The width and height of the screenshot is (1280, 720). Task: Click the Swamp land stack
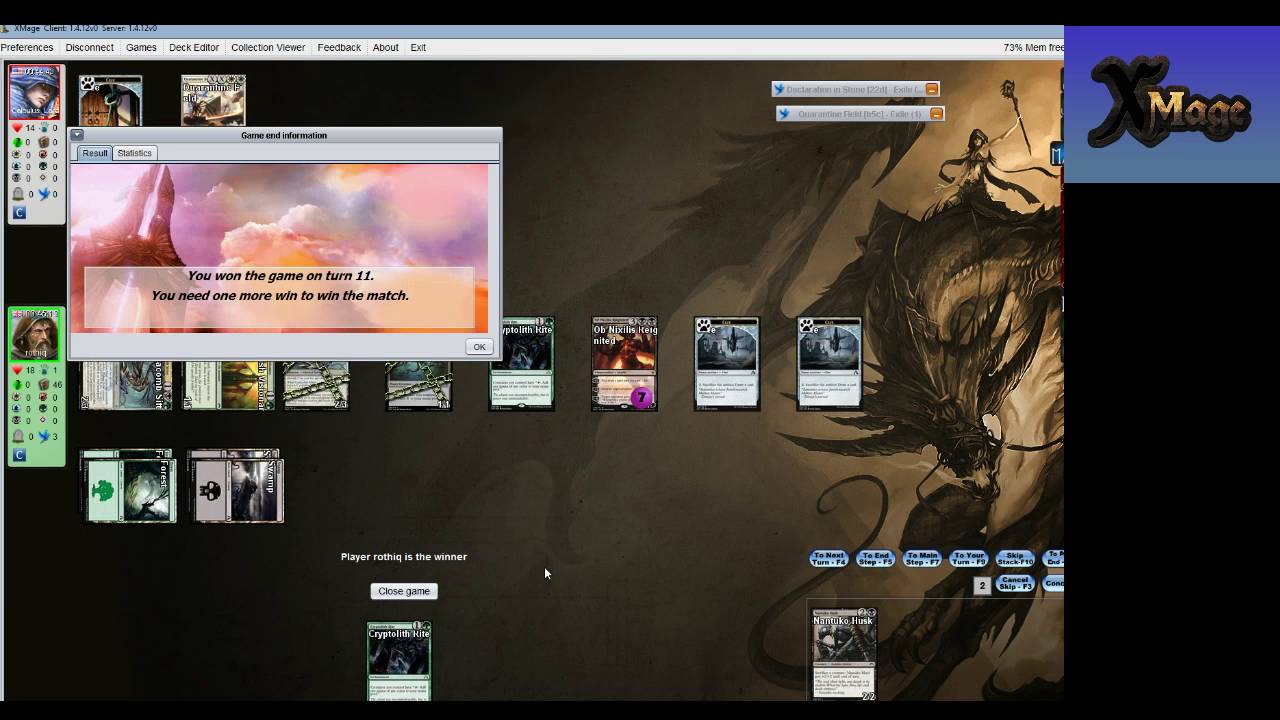236,487
